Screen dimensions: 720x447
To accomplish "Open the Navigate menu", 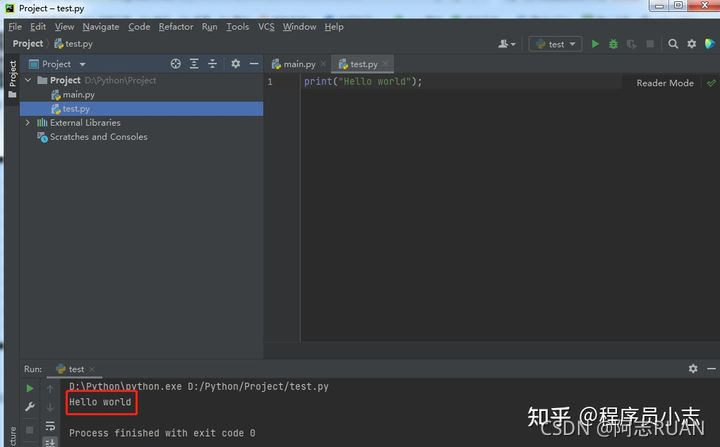I will click(101, 27).
